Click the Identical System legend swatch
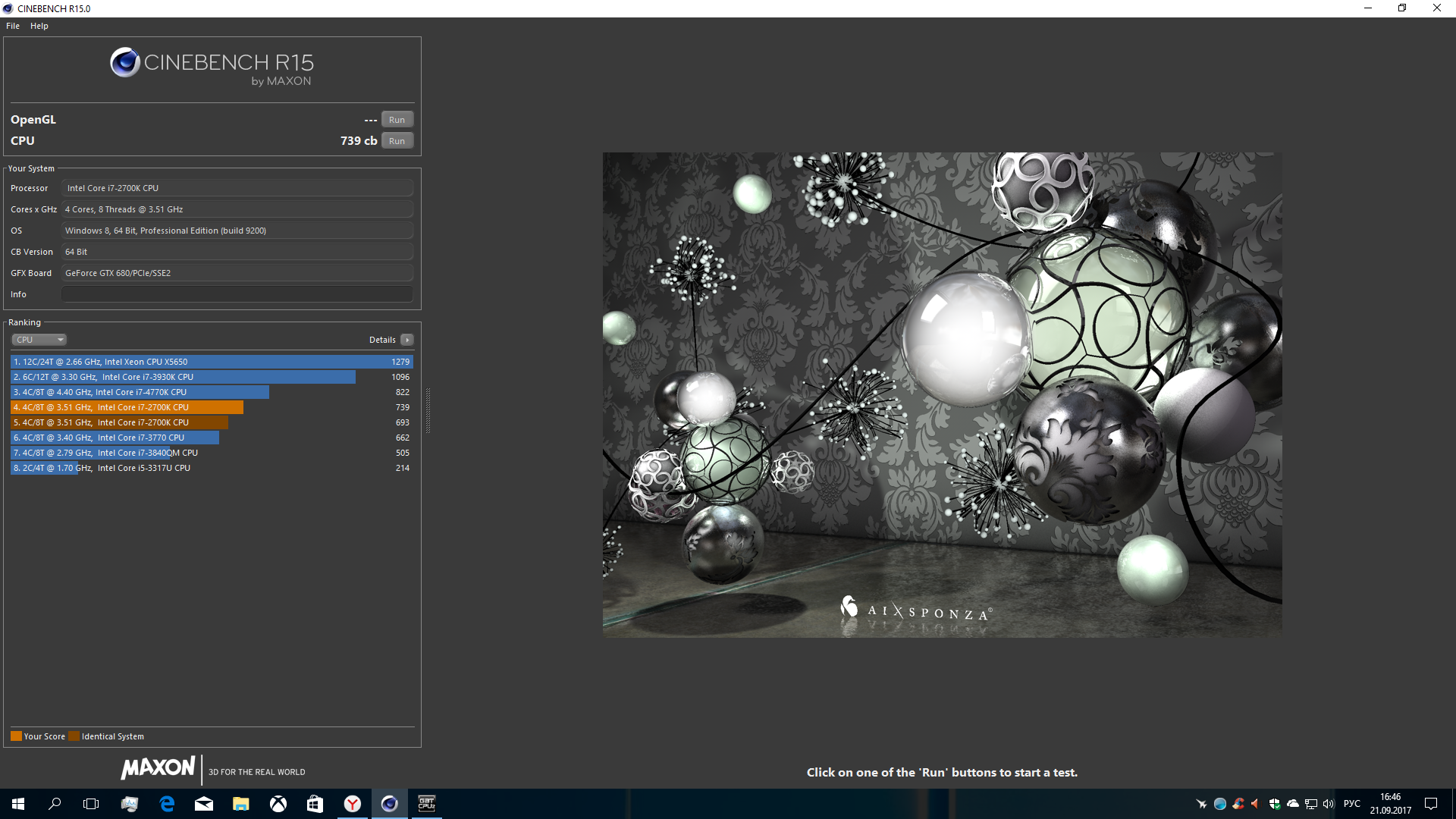The height and width of the screenshot is (819, 1456). click(74, 736)
